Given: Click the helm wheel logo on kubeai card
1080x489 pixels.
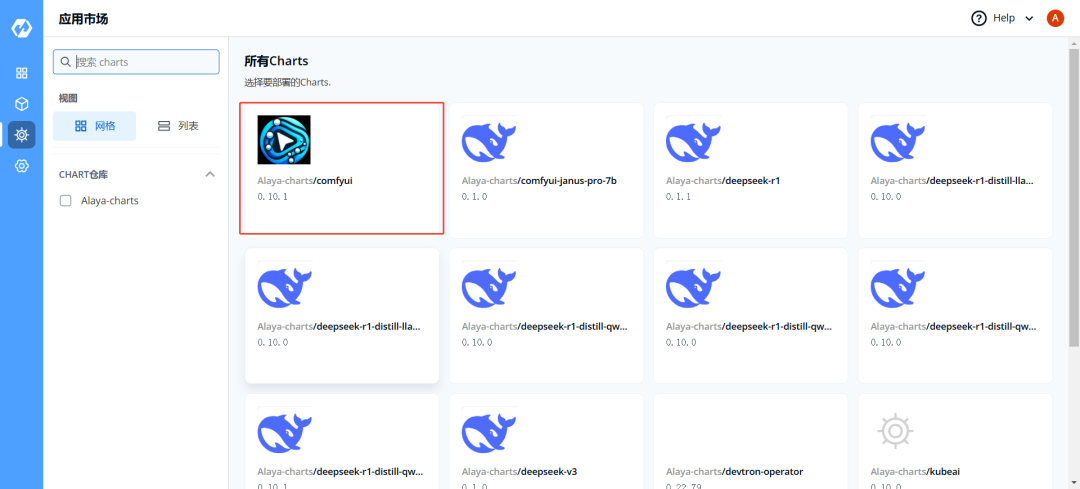Looking at the screenshot, I should (x=895, y=431).
